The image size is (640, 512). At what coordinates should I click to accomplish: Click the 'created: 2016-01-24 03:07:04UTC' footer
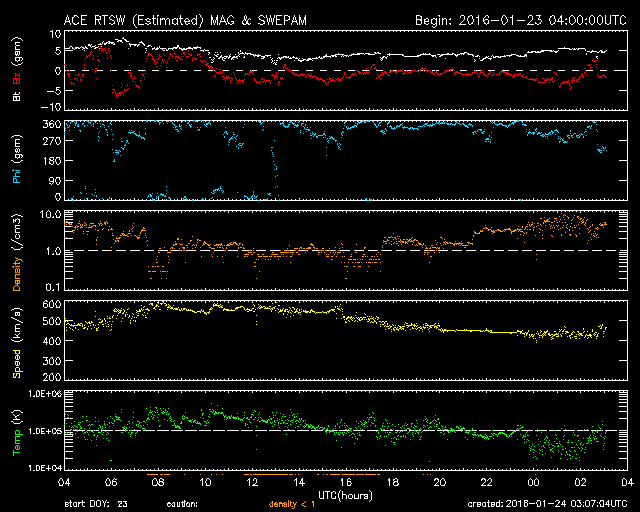click(547, 504)
